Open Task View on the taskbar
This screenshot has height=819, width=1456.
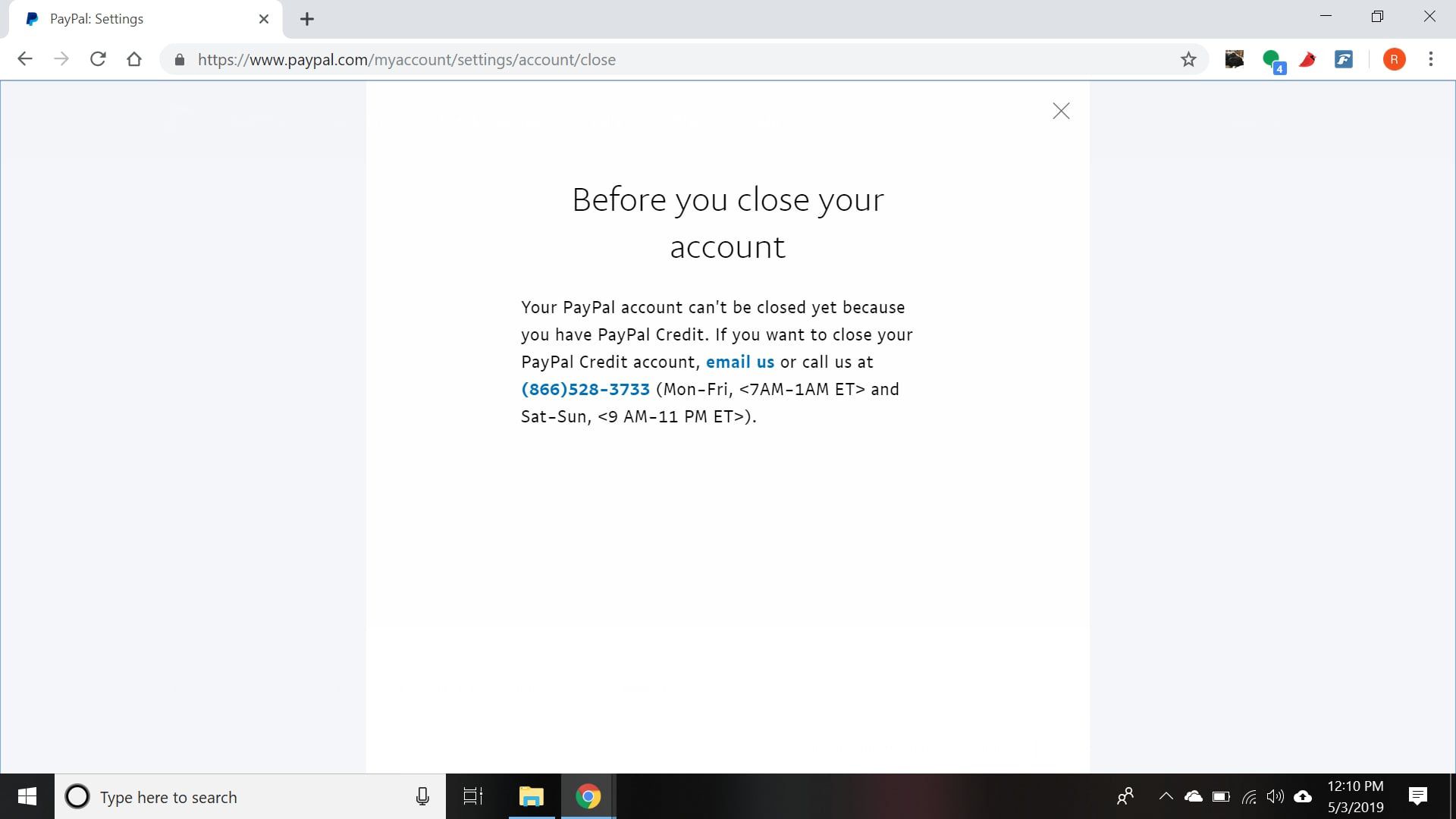click(x=473, y=796)
